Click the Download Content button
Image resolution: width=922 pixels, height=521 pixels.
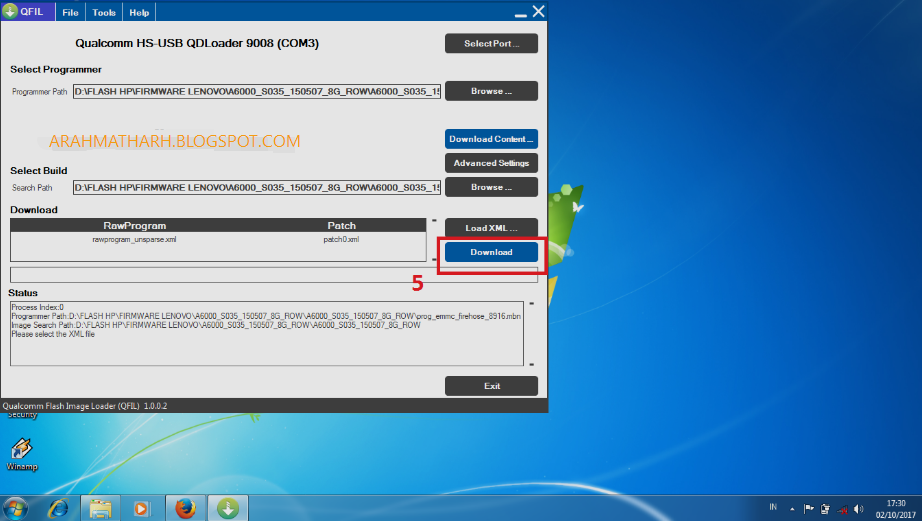(491, 139)
